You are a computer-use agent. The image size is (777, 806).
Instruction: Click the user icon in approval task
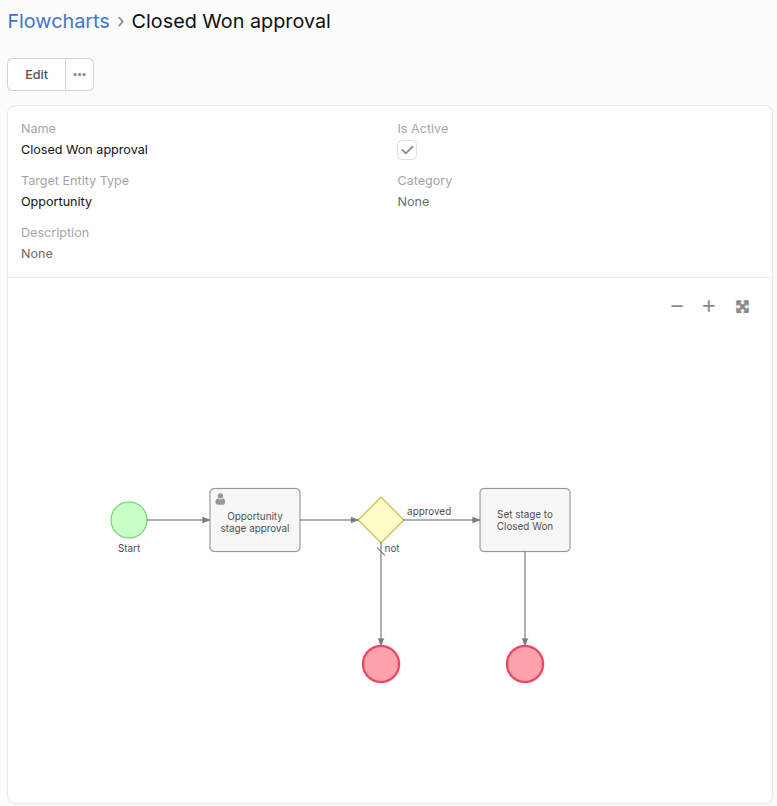[x=220, y=499]
